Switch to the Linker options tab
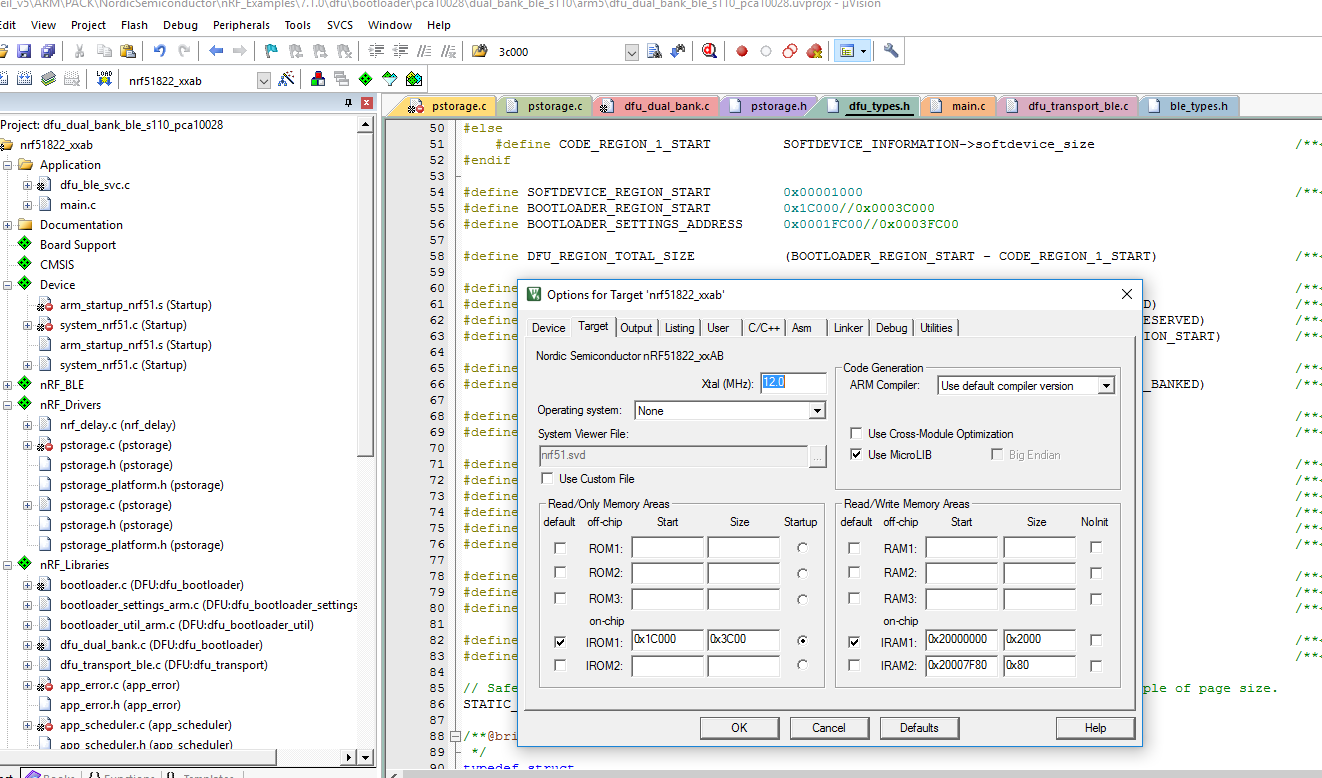 [848, 328]
